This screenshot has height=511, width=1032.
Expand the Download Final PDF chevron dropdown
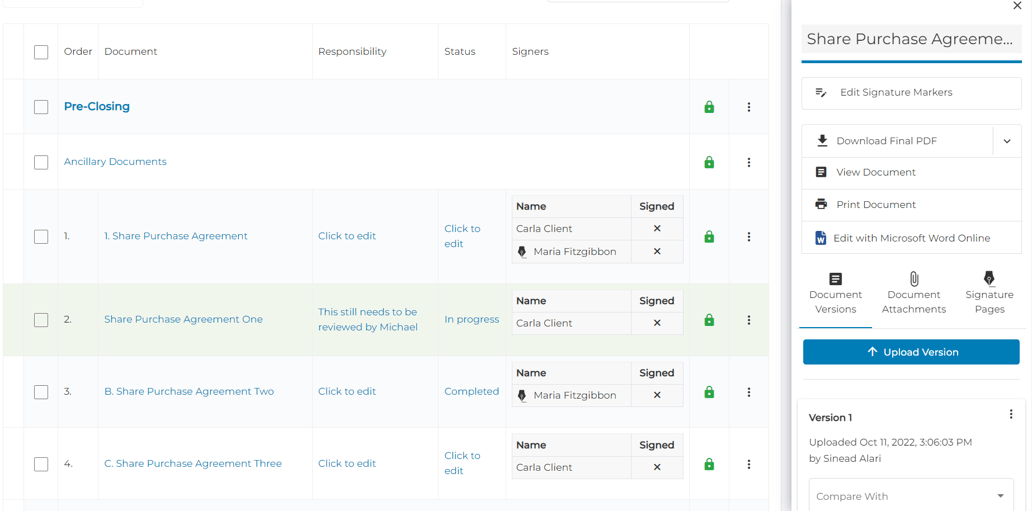1007,141
